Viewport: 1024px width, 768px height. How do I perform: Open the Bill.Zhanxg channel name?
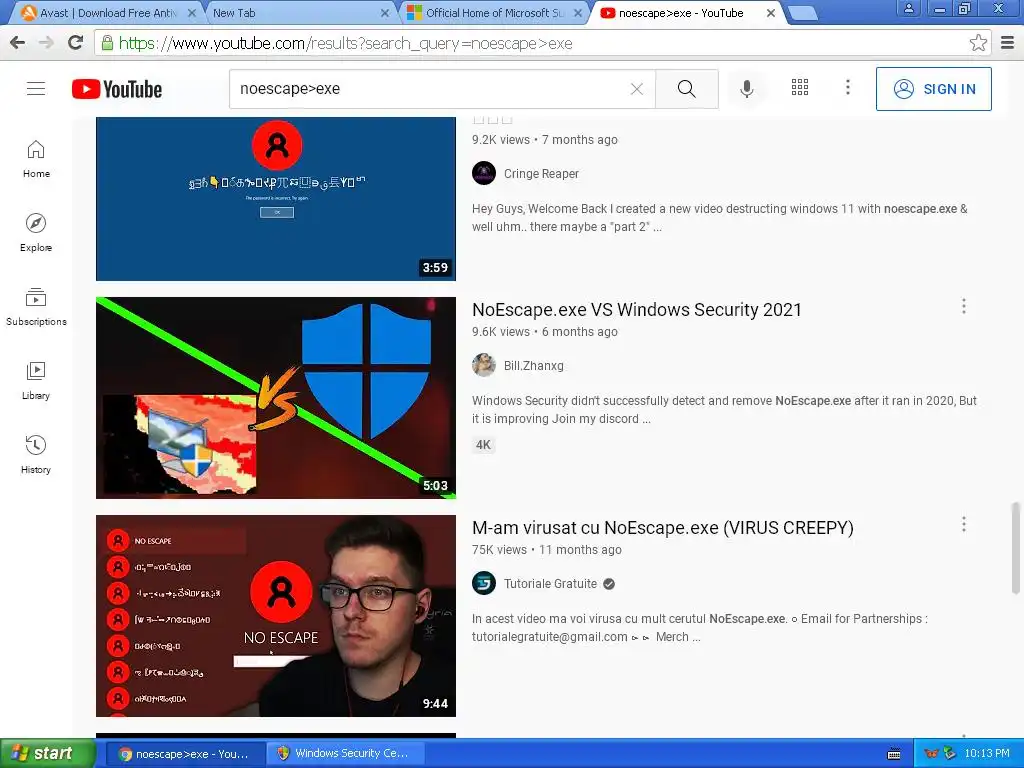(x=534, y=366)
